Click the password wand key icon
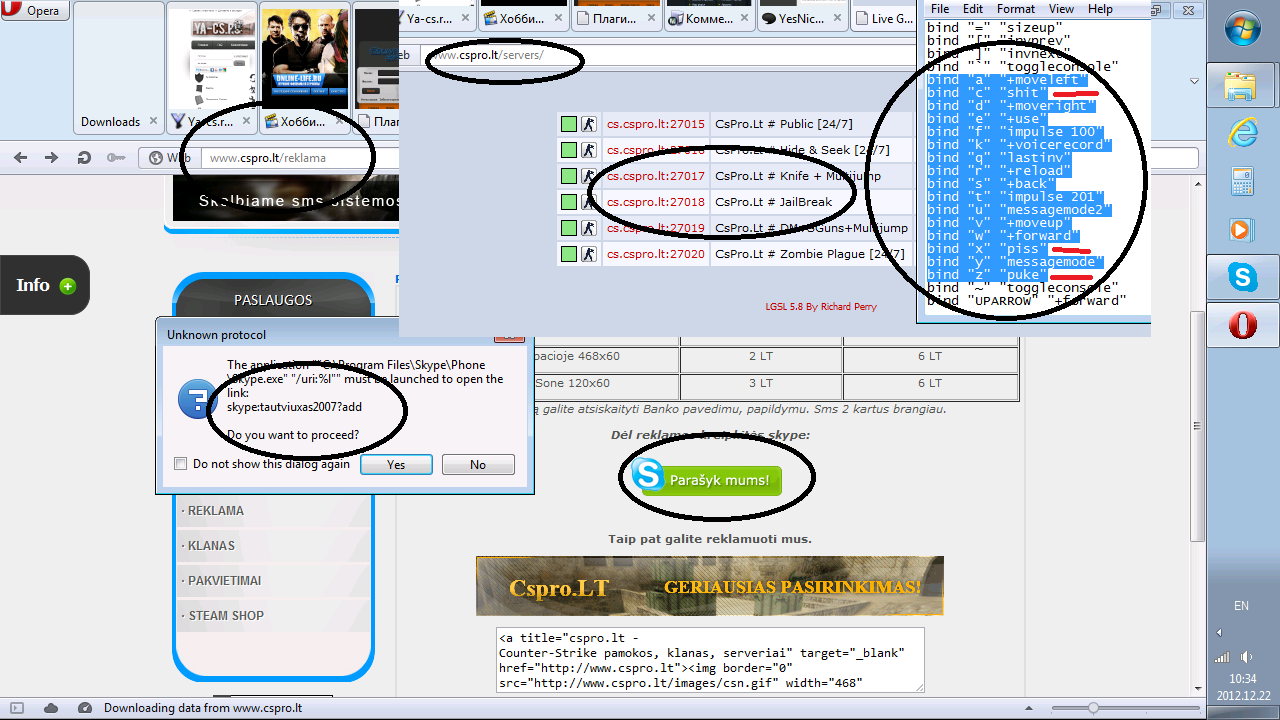Image resolution: width=1280 pixels, height=720 pixels. pos(116,158)
